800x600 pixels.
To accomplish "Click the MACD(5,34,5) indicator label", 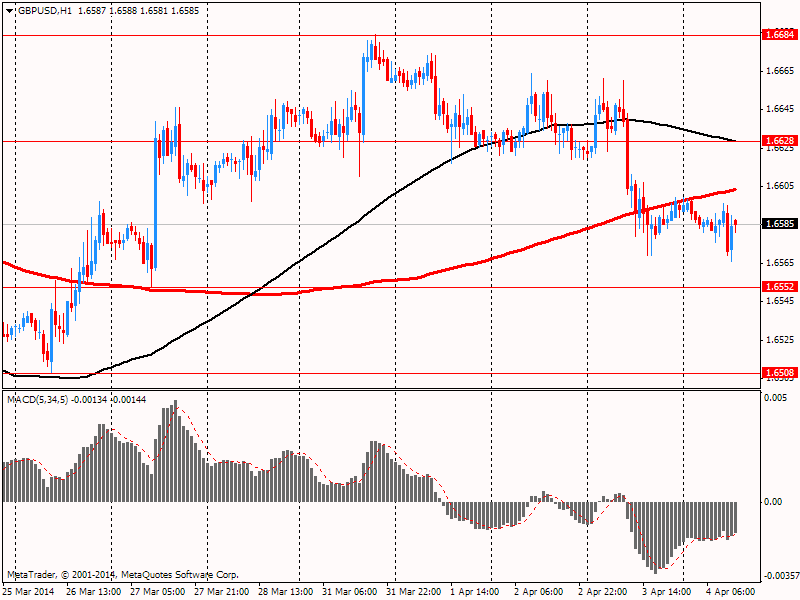I will coord(39,399).
